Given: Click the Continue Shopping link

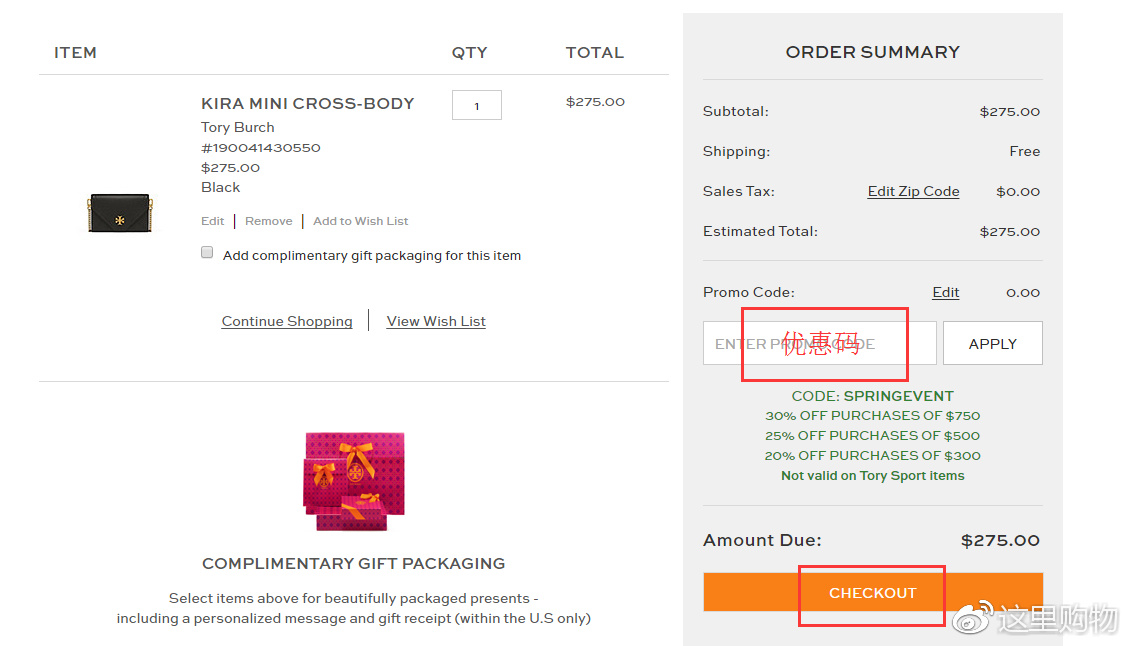Looking at the screenshot, I should point(287,321).
